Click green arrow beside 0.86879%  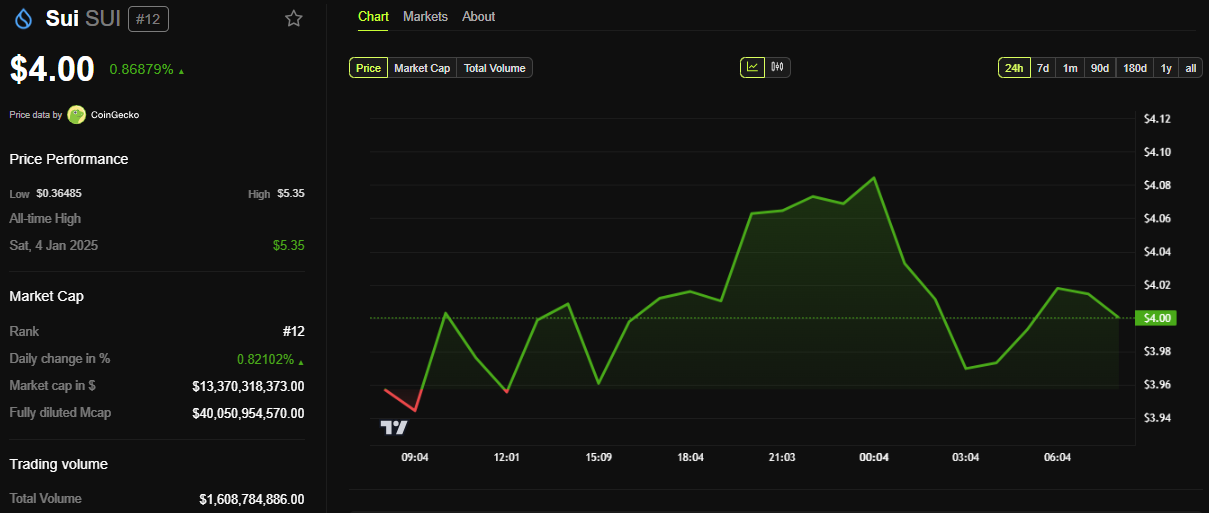click(x=181, y=71)
